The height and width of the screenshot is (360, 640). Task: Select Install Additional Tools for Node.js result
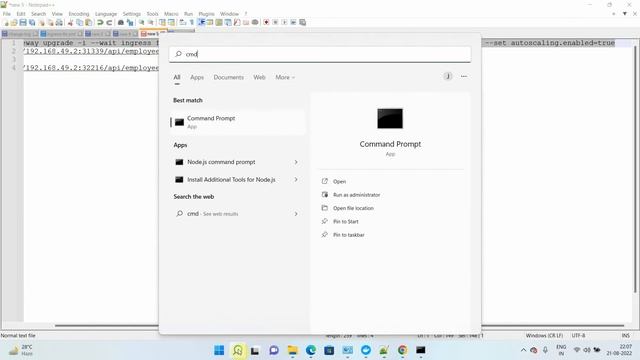click(x=231, y=180)
